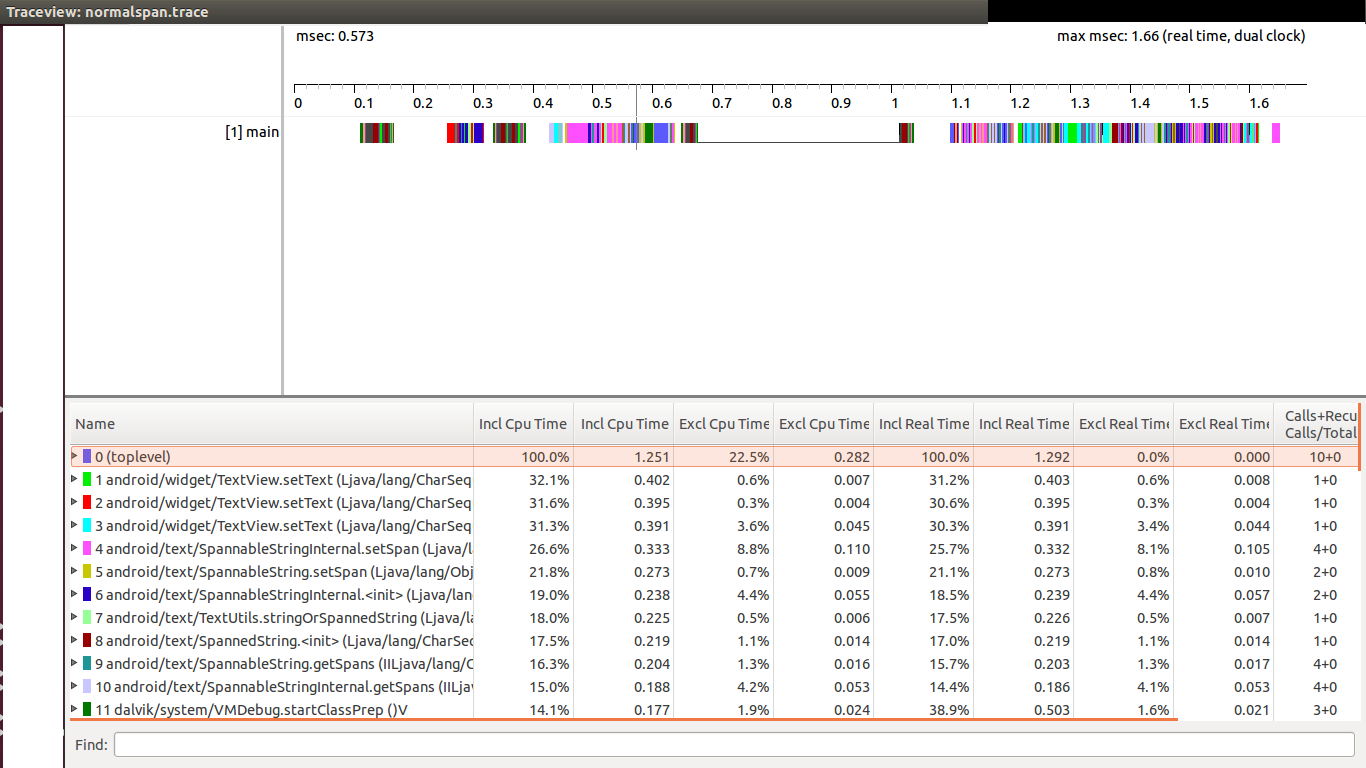Click the Excl Cpu Time header above 22.5%
Screen dimensions: 1366x768
coord(723,424)
